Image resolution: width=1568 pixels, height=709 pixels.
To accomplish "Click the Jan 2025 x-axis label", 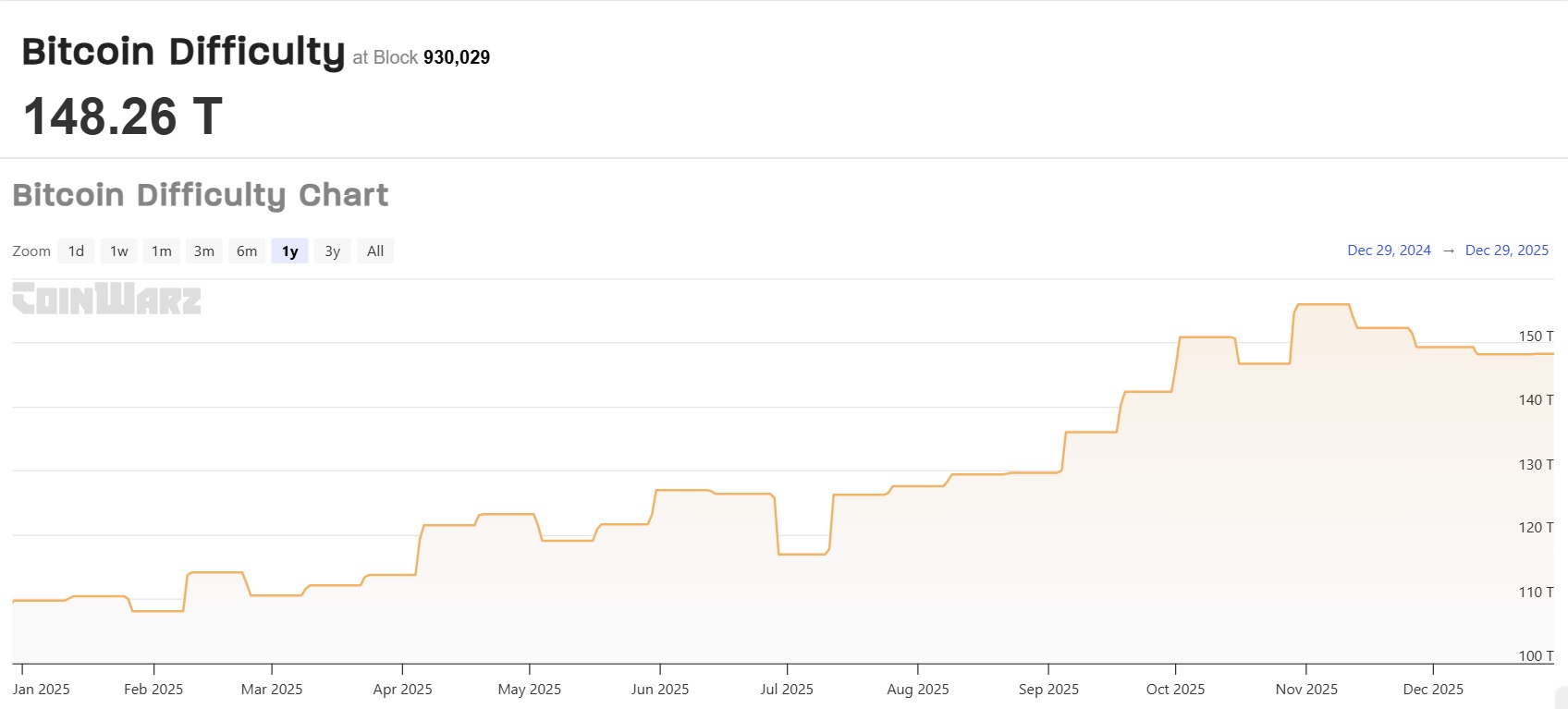I will pos(42,690).
